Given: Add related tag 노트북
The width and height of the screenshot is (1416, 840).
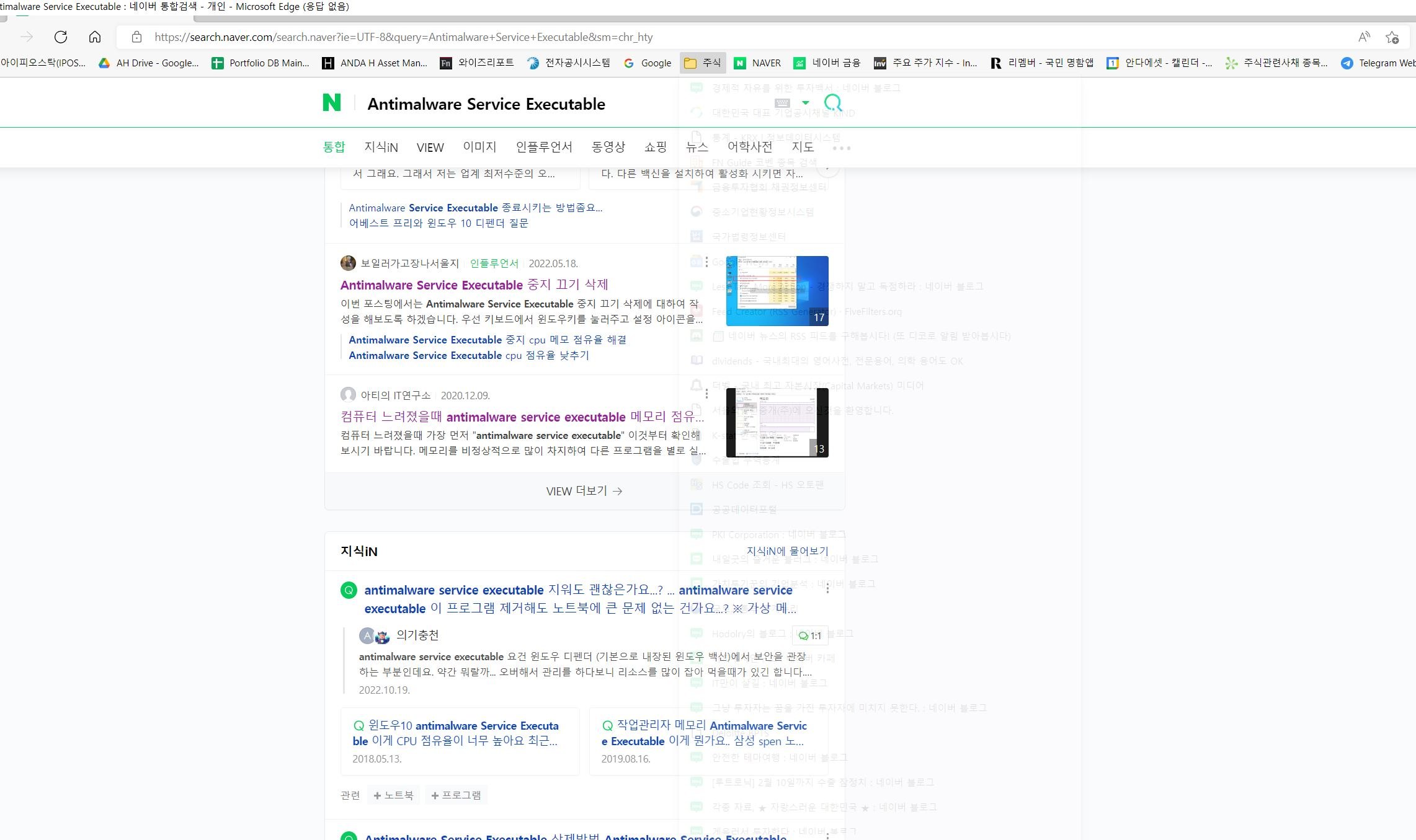Looking at the screenshot, I should pyautogui.click(x=394, y=795).
